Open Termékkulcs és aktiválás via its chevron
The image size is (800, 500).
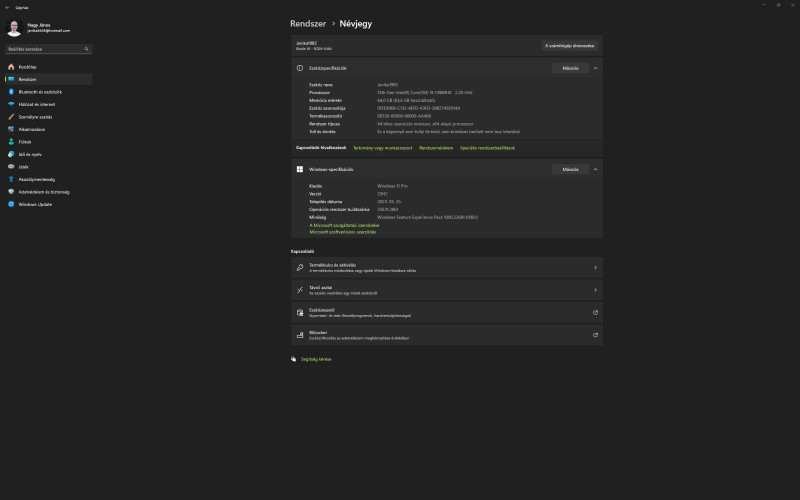pyautogui.click(x=595, y=267)
